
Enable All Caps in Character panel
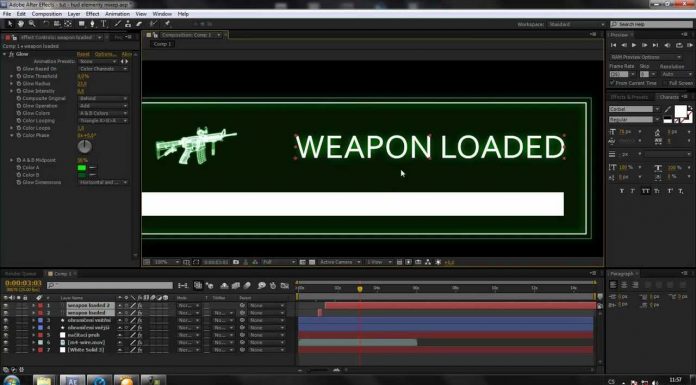pos(645,191)
